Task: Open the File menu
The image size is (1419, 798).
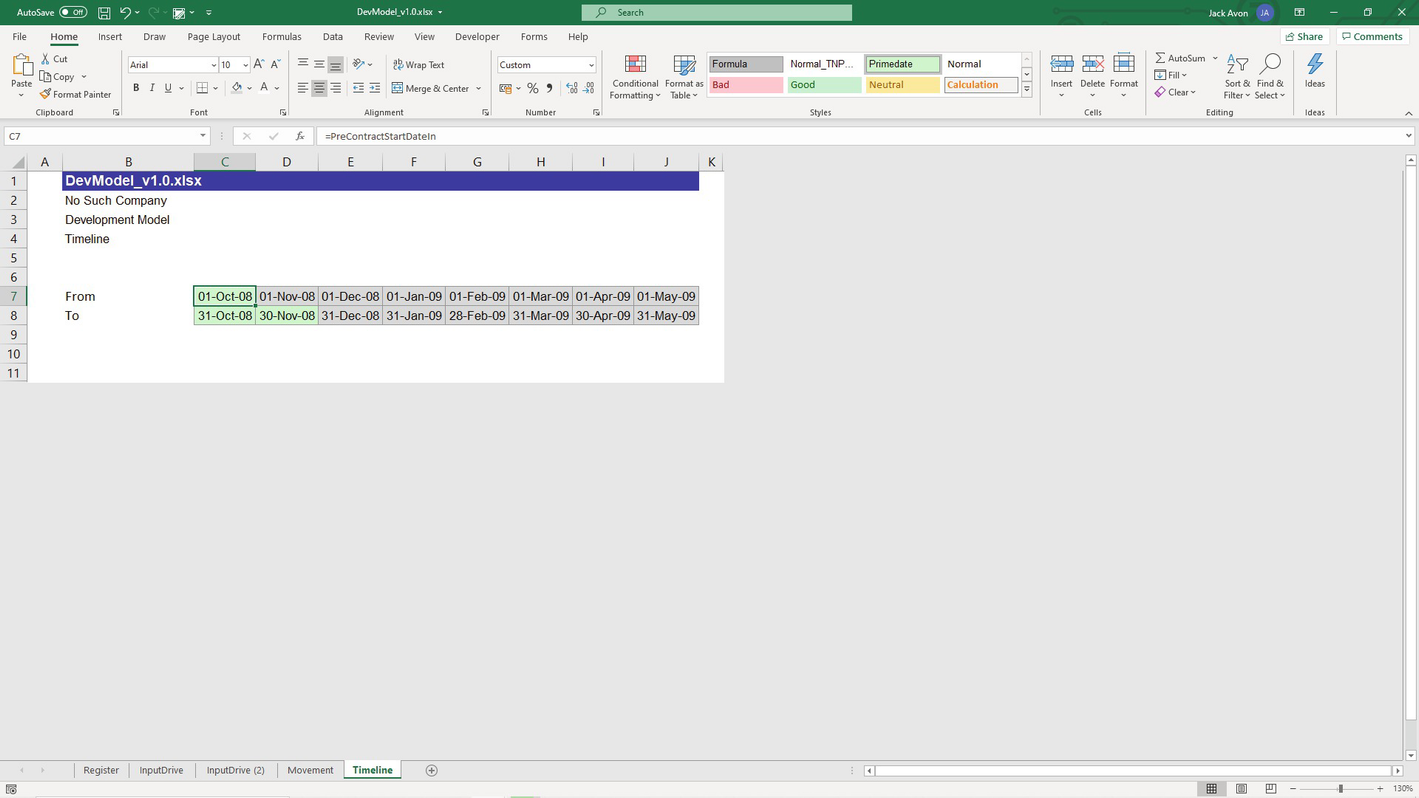Action: coord(20,37)
